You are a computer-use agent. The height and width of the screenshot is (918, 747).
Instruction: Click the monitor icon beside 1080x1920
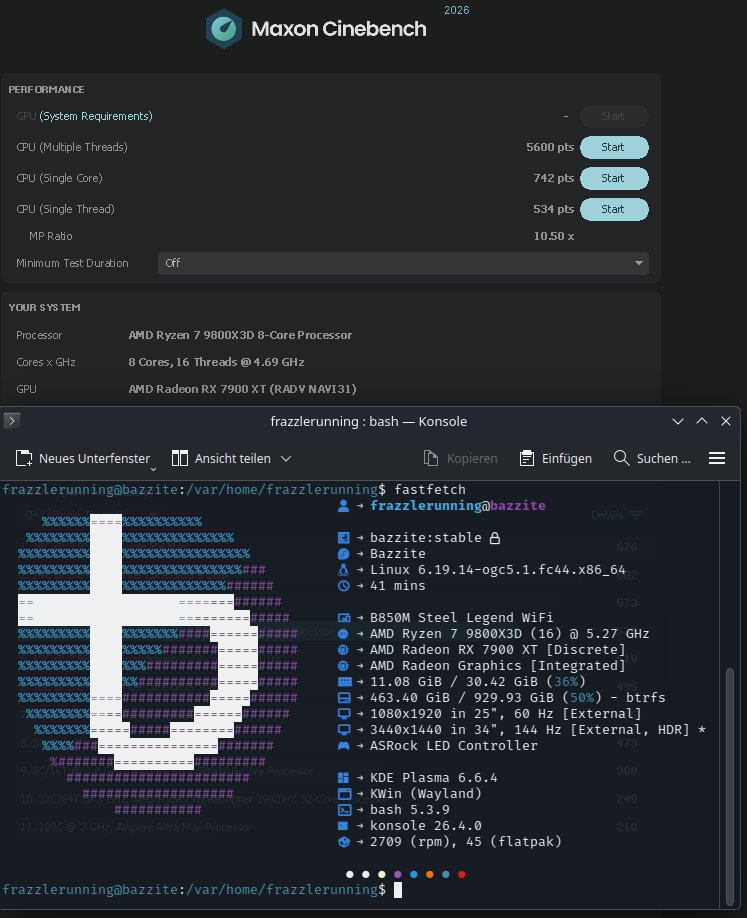coord(344,714)
